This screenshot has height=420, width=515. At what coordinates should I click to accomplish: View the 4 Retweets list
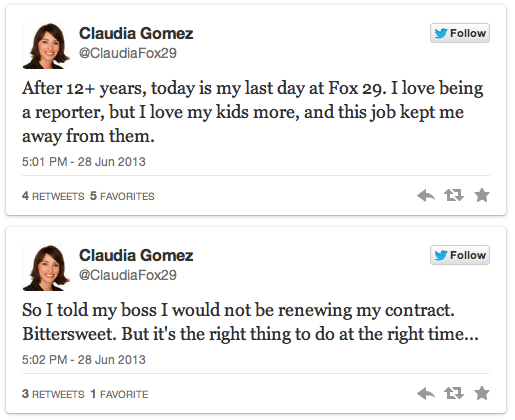click(53, 196)
